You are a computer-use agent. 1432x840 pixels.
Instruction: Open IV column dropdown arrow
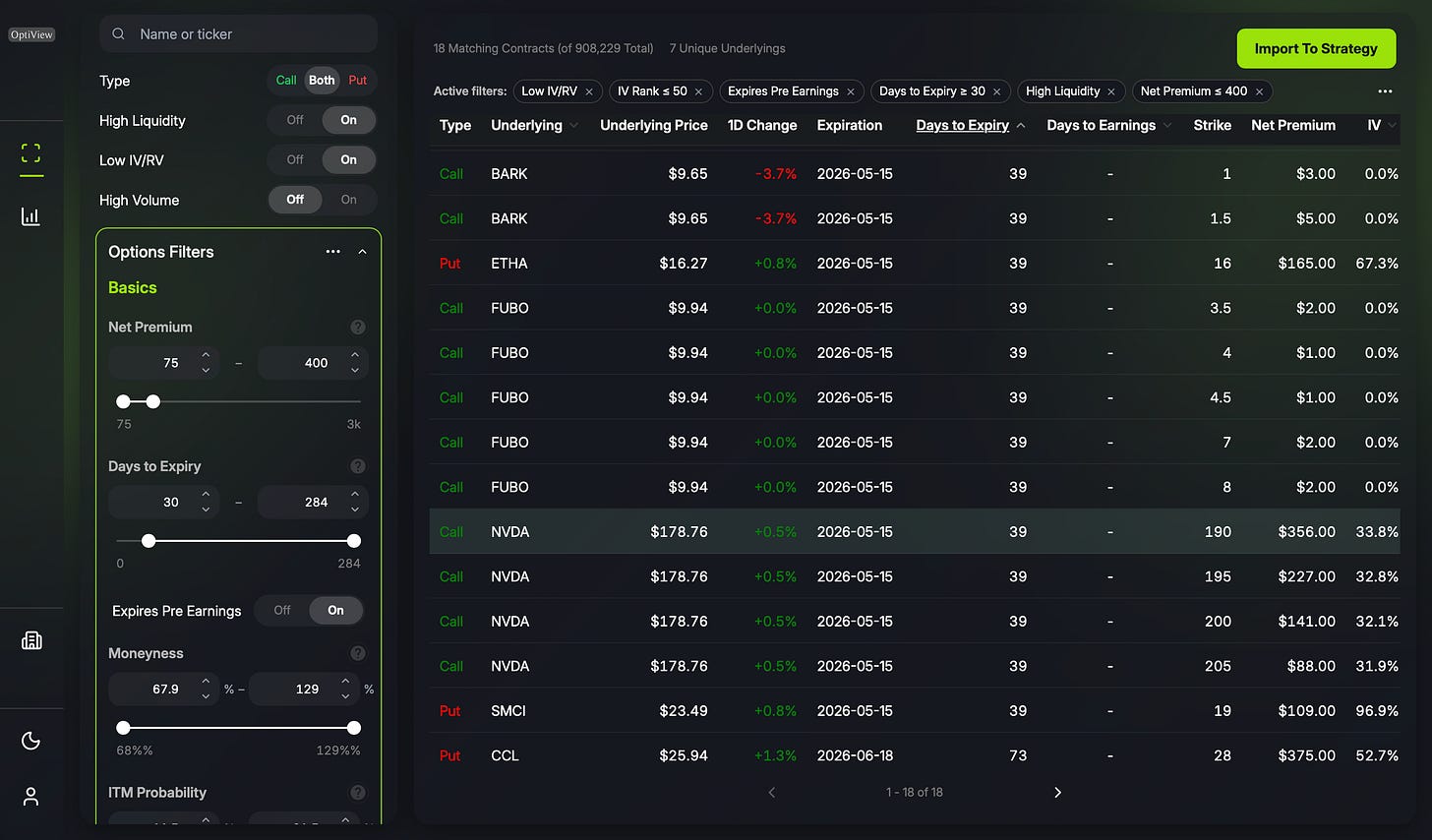coord(1393,126)
